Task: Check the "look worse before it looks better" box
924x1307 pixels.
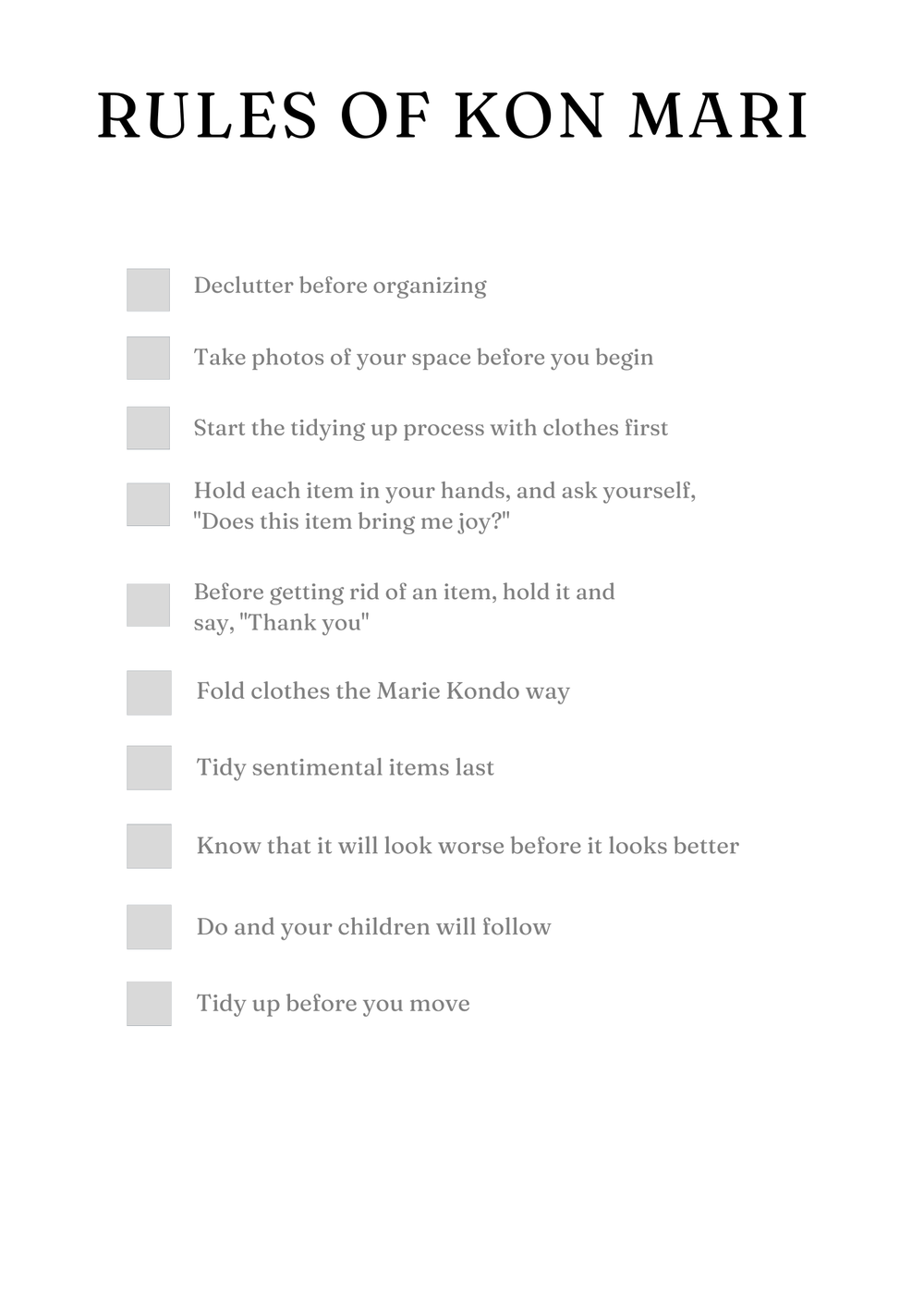Action: pos(149,846)
